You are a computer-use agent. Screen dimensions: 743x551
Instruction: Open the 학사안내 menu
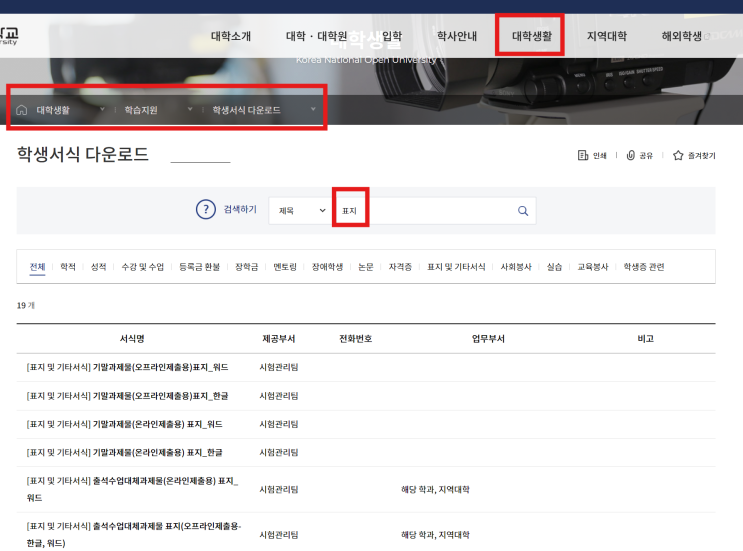click(x=457, y=36)
